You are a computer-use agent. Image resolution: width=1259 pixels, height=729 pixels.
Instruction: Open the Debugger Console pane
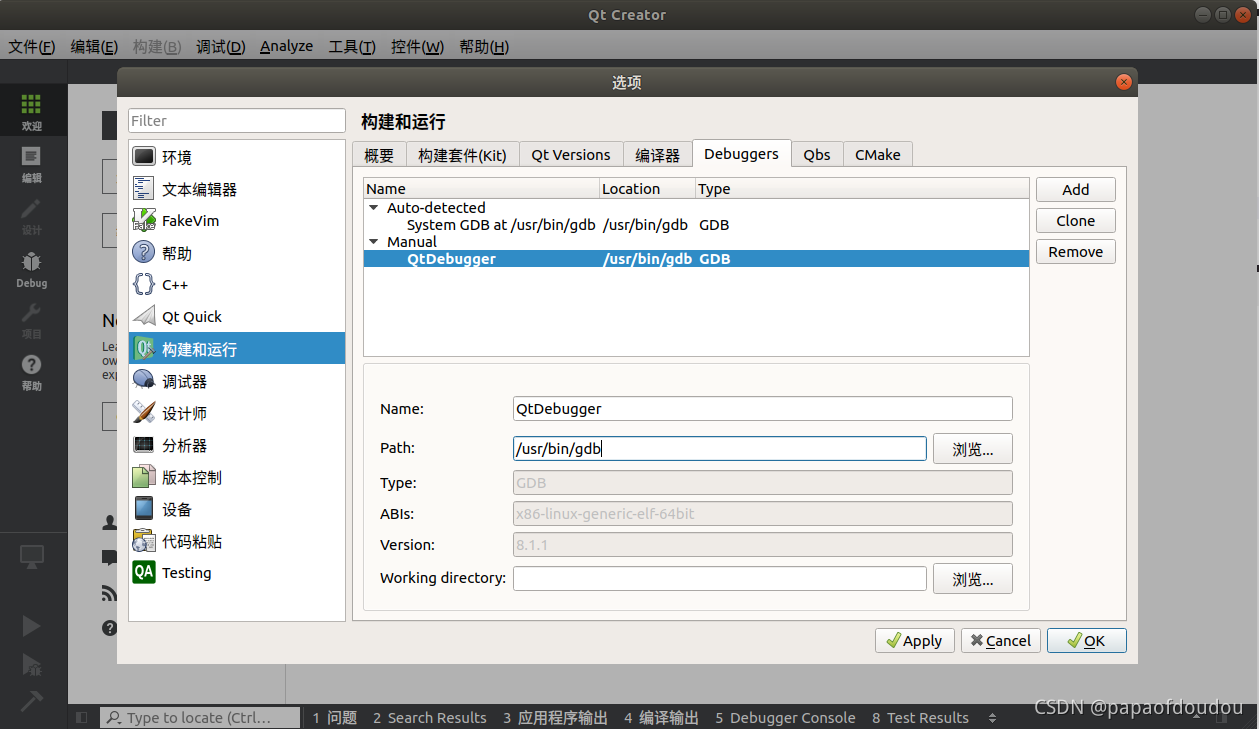[x=785, y=717]
